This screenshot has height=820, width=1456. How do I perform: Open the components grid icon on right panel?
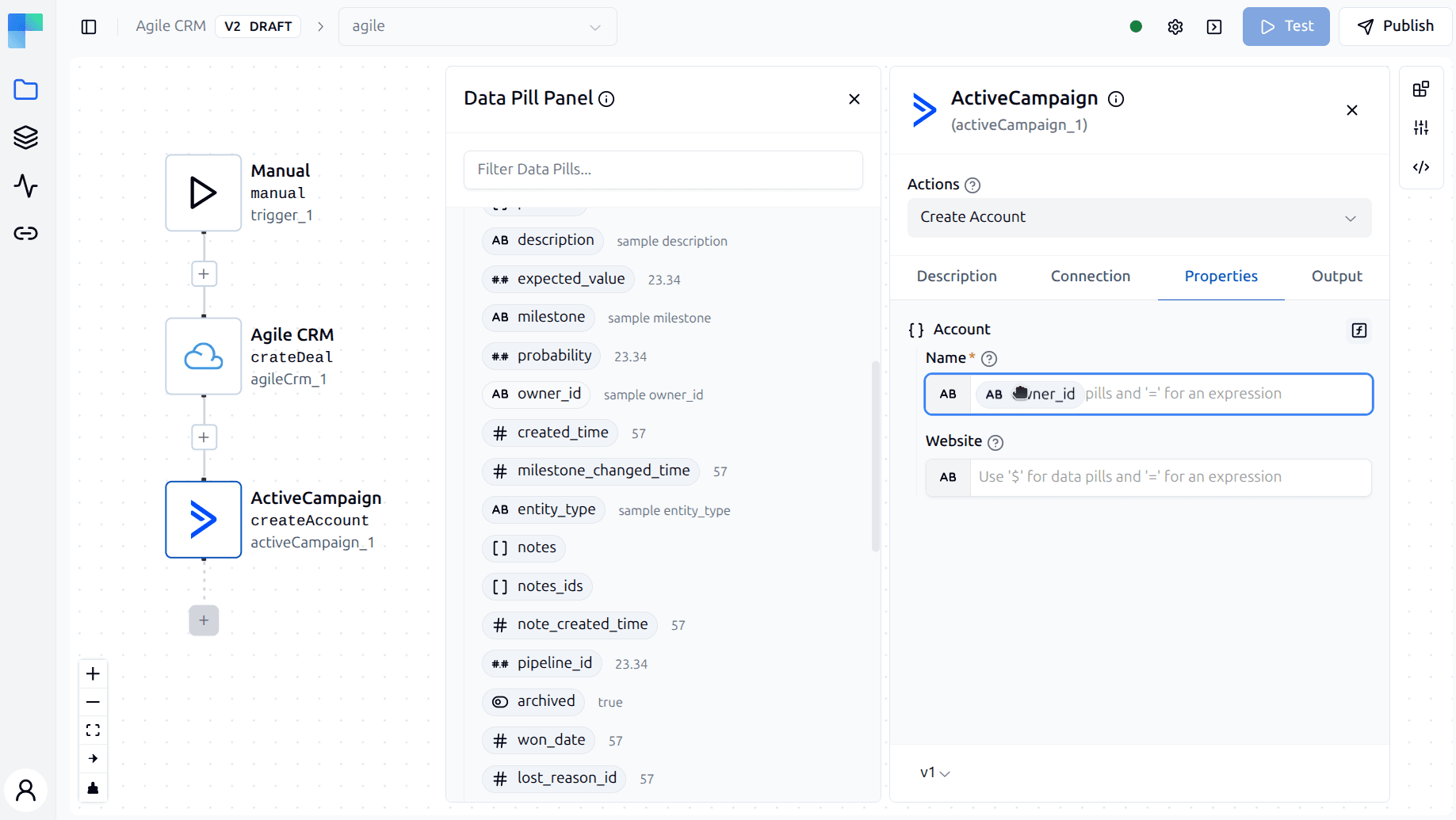click(x=1421, y=89)
